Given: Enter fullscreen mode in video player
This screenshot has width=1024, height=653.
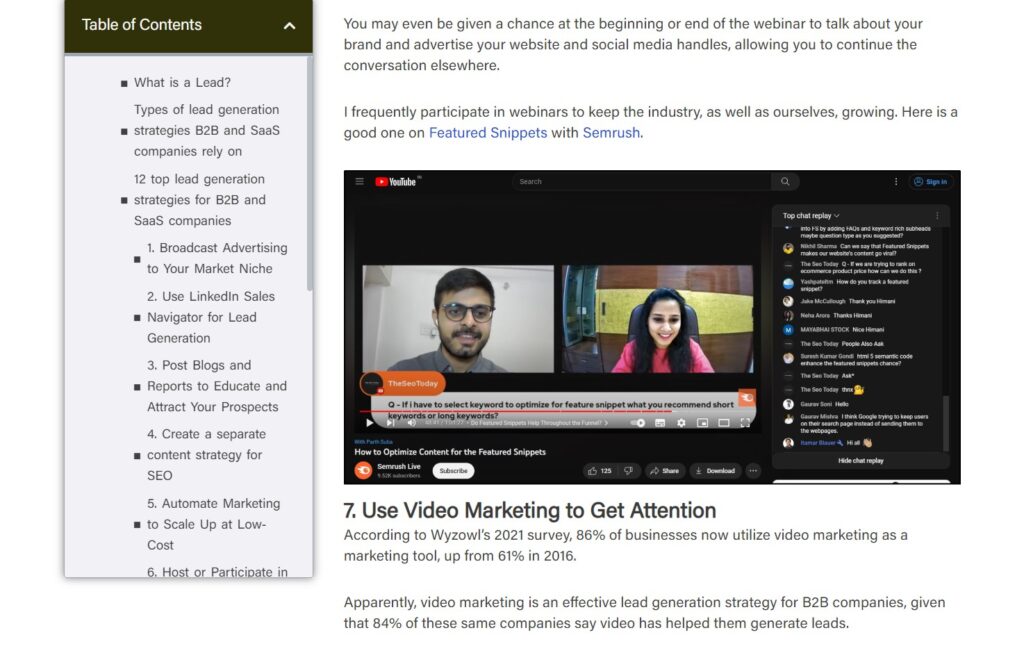Looking at the screenshot, I should pos(745,423).
